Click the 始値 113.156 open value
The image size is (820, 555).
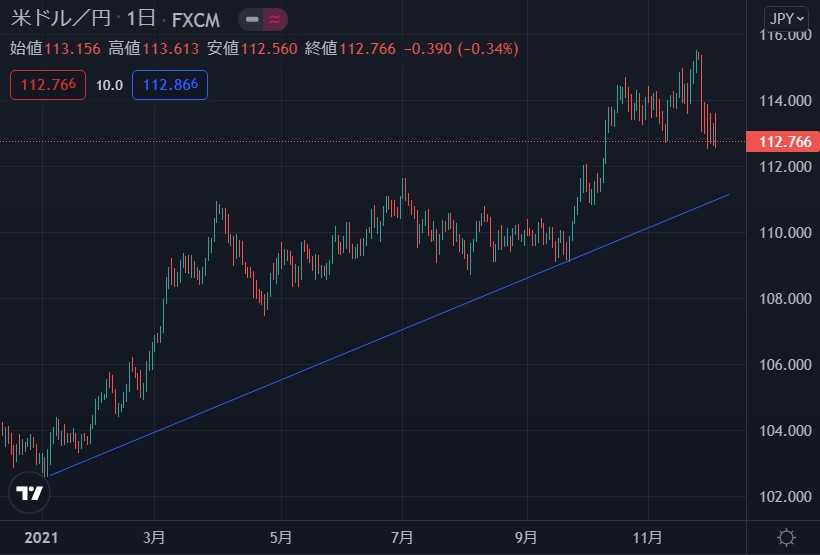(x=55, y=49)
